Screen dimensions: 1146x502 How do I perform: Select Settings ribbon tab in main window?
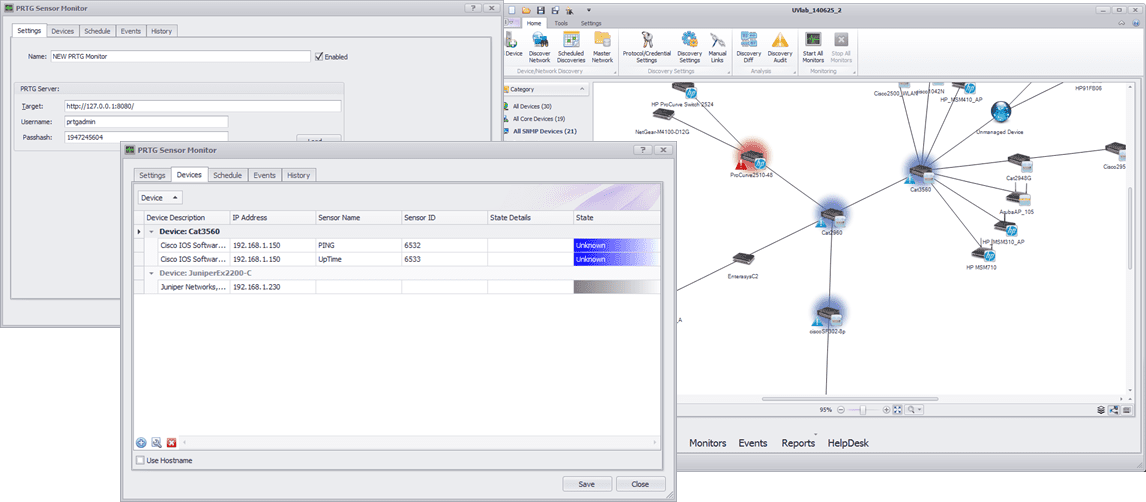(591, 23)
